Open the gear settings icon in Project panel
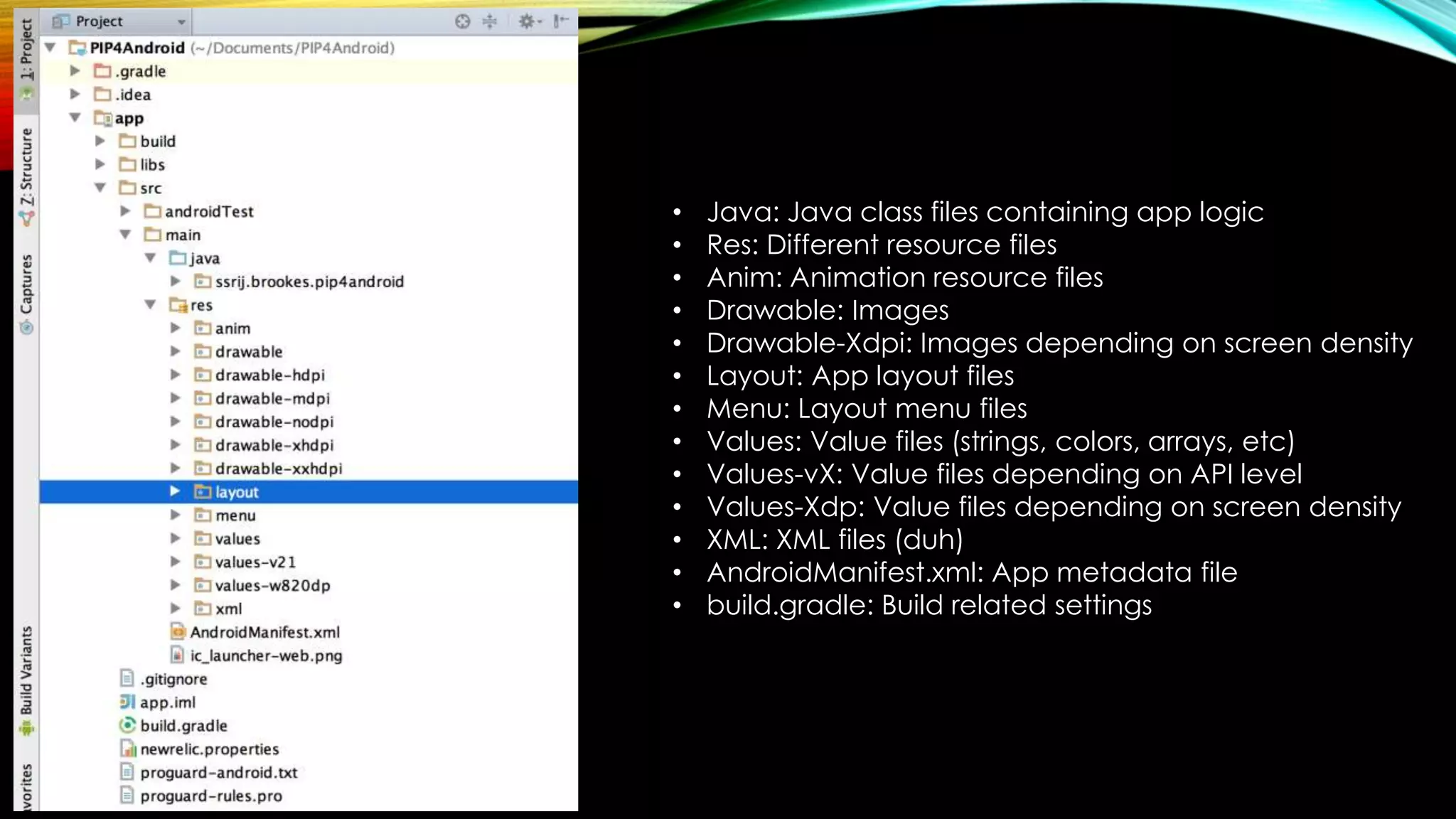 (x=527, y=21)
